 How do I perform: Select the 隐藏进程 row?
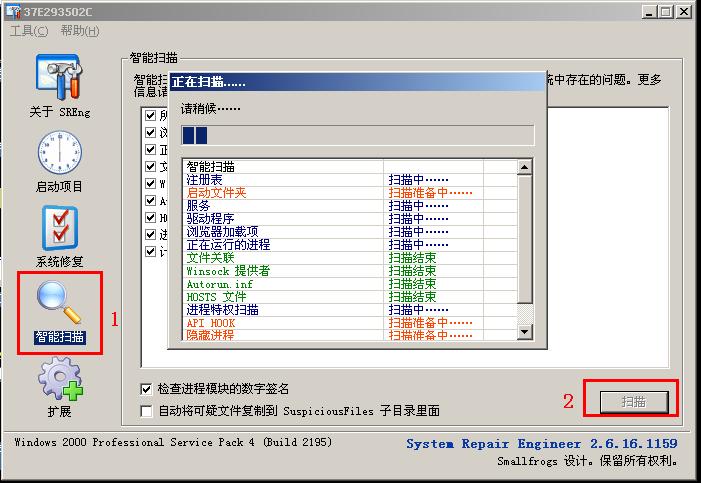(x=350, y=335)
